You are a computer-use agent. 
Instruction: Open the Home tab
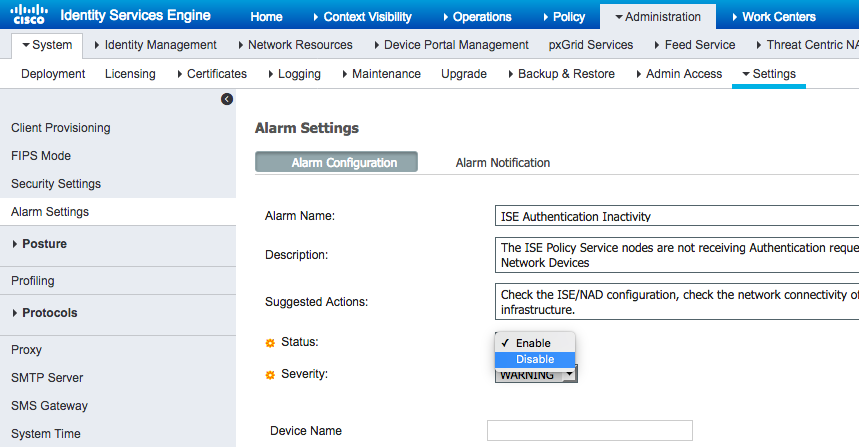click(x=266, y=17)
